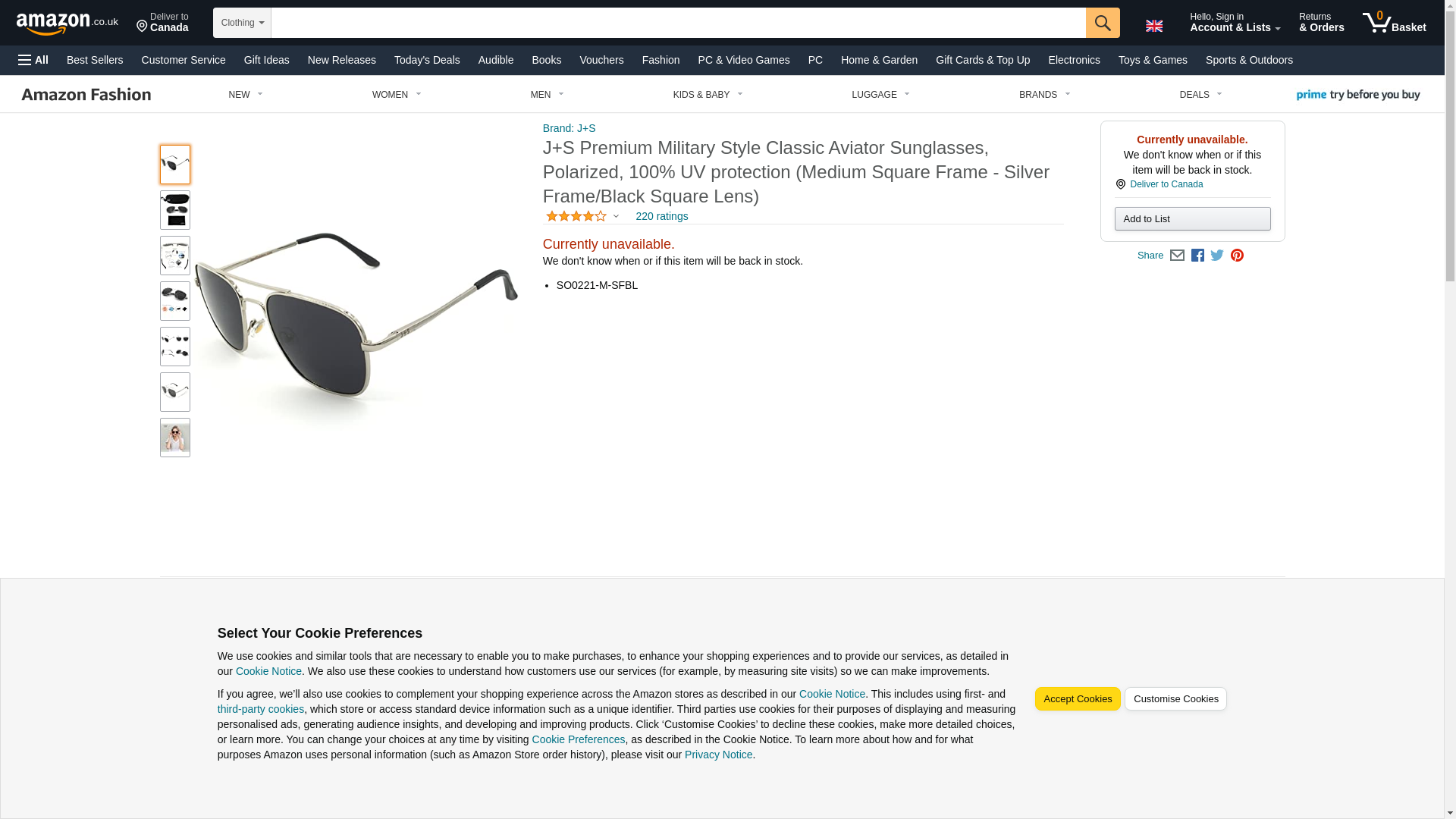Expand the star rating breakdown popover

tap(582, 216)
